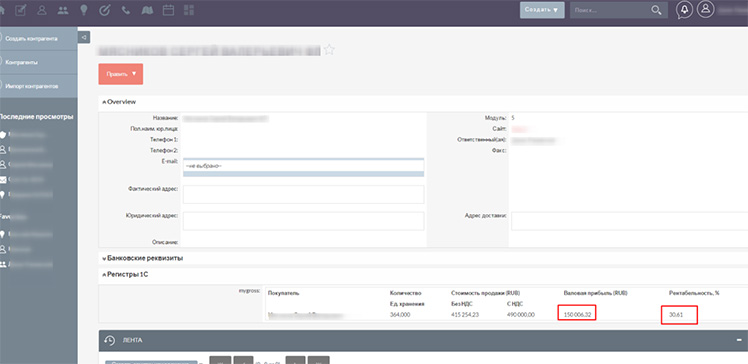
Task: Open the Contacts person icon in top bar
Action: click(42, 10)
